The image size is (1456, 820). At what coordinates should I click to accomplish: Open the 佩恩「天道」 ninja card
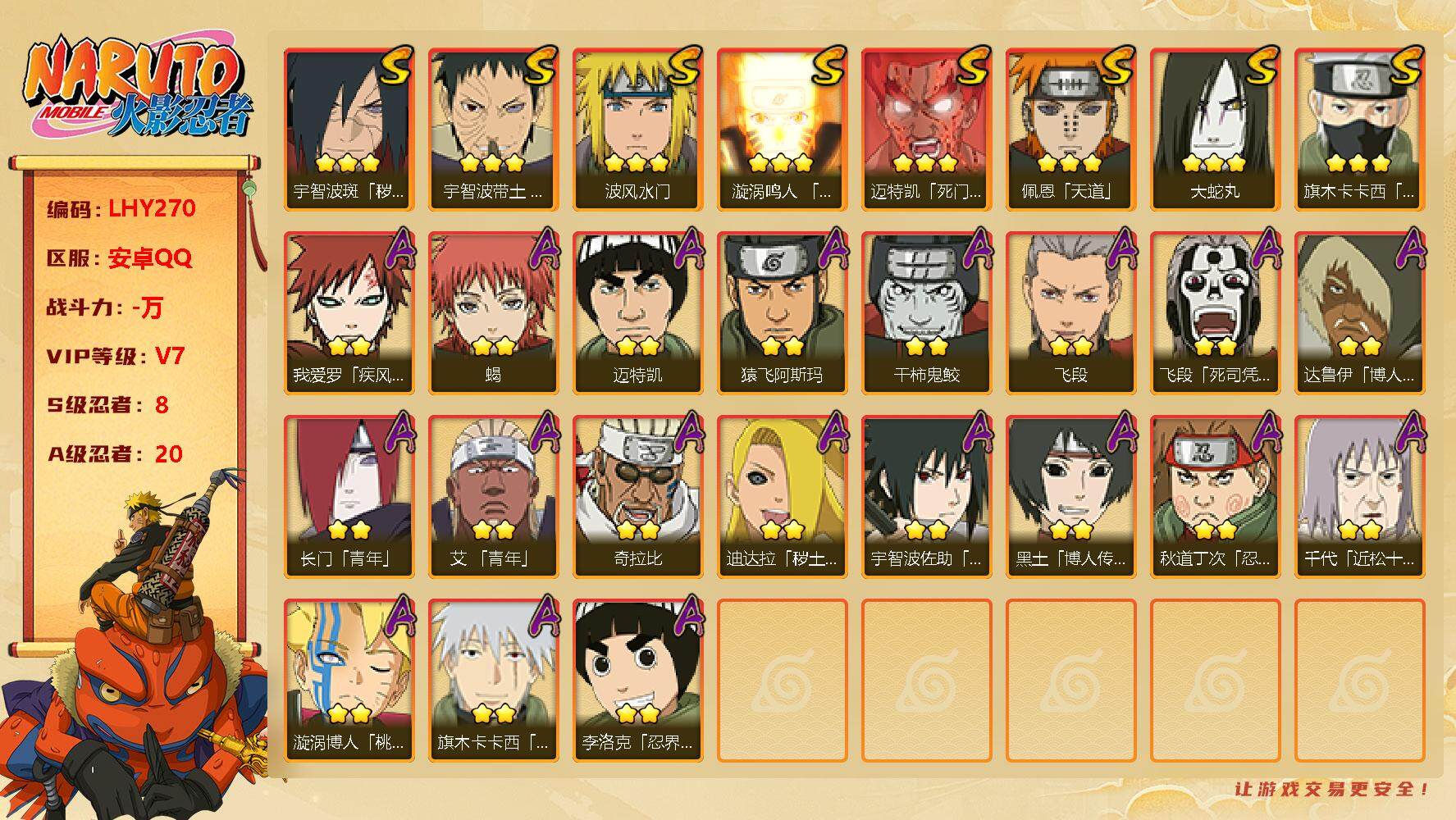[x=1070, y=130]
